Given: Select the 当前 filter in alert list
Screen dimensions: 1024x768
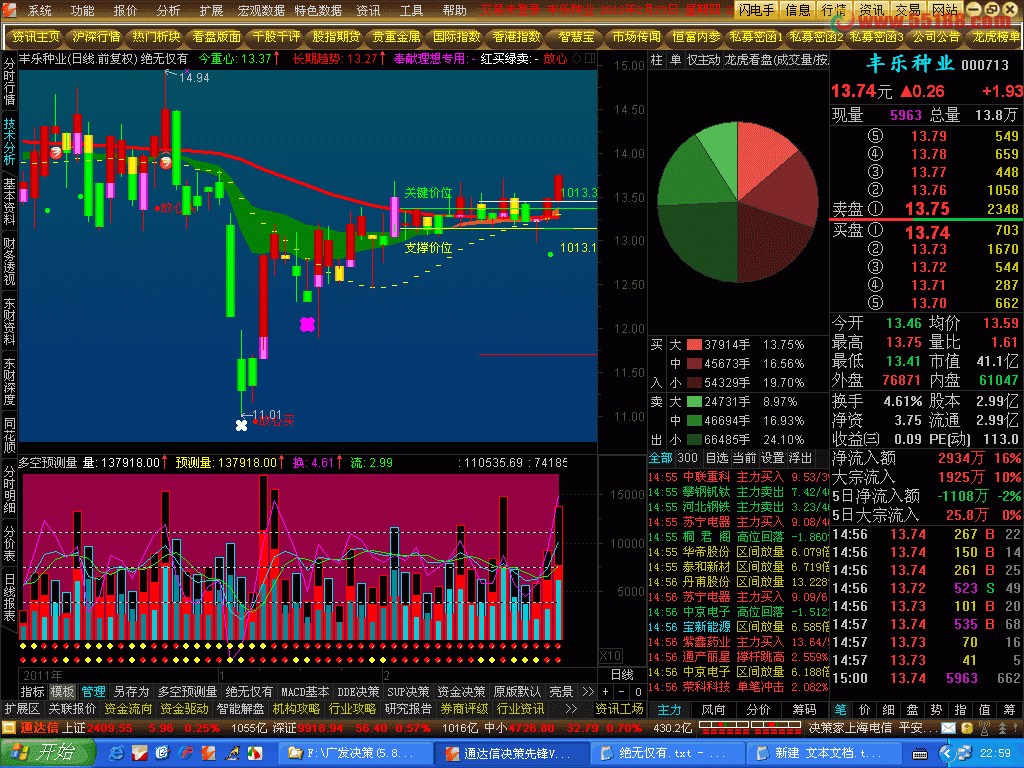Looking at the screenshot, I should [744, 458].
